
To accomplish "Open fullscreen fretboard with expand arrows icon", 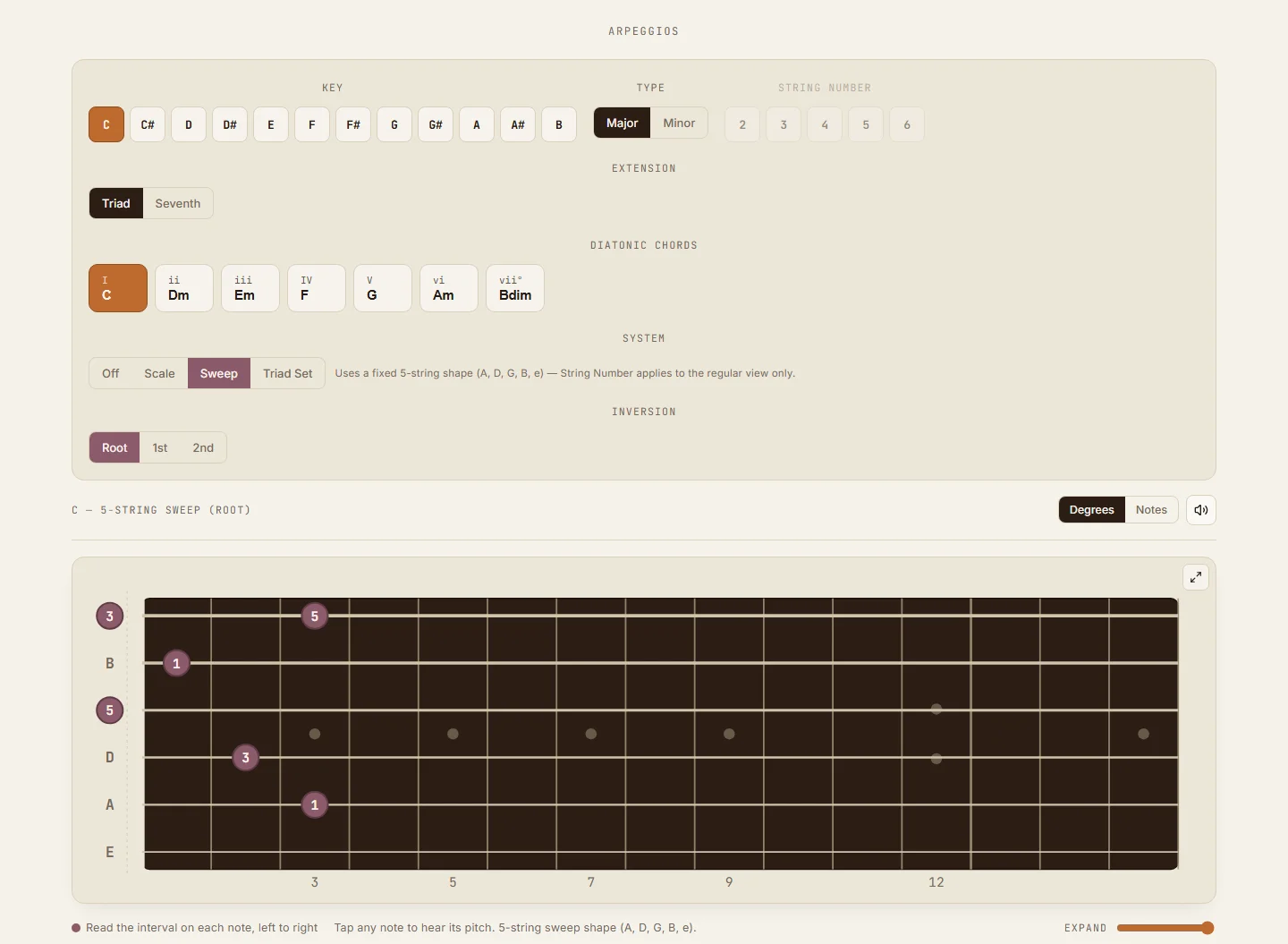I will click(1196, 577).
